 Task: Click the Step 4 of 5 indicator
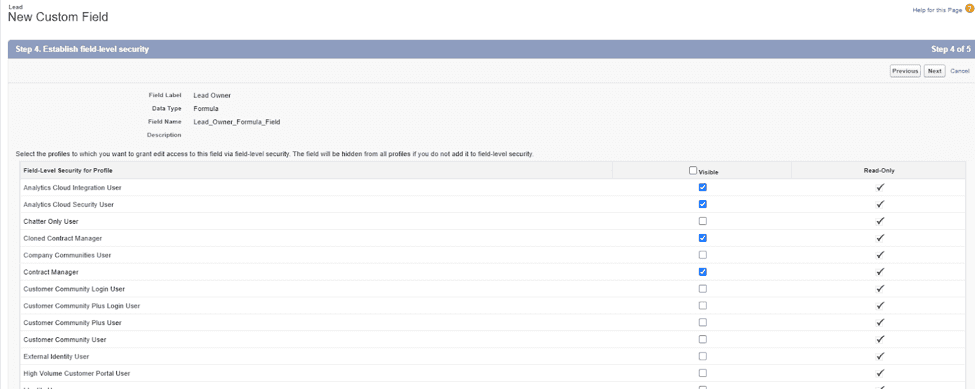(950, 48)
